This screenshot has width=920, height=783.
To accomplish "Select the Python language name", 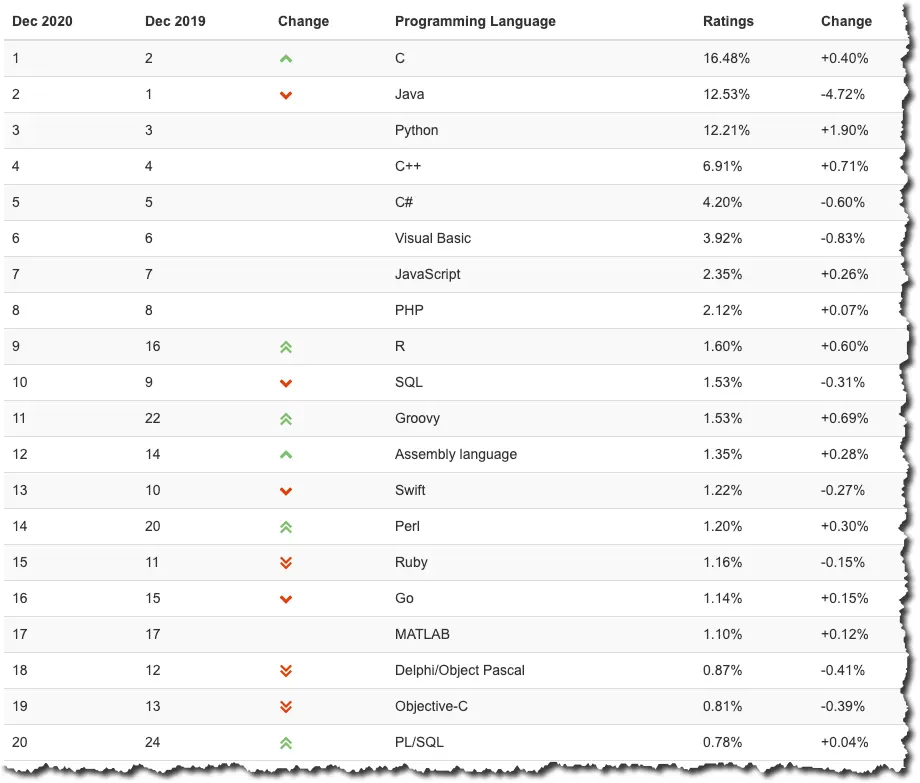I will [x=416, y=130].
